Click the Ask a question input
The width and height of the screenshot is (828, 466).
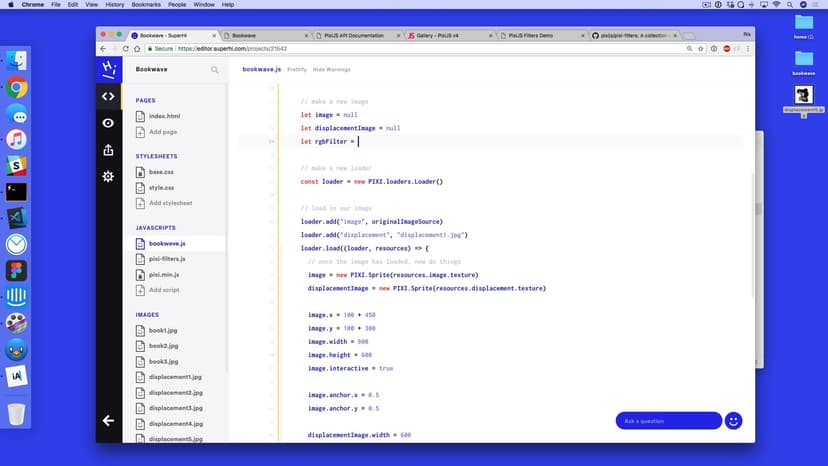pos(668,421)
